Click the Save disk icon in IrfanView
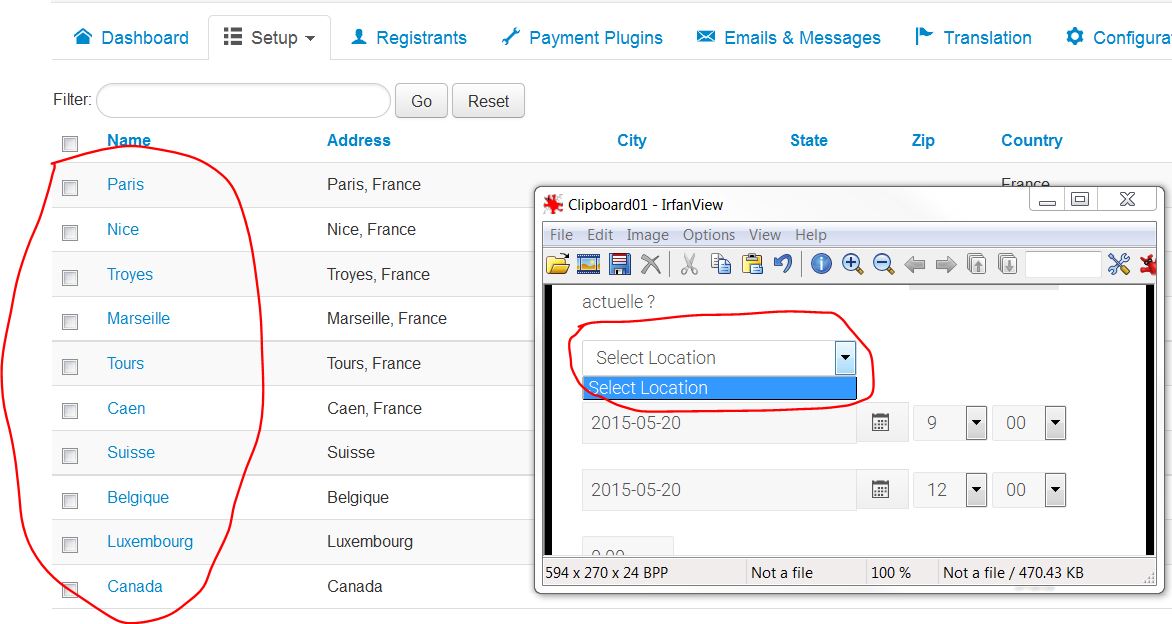The image size is (1172, 624). click(620, 264)
